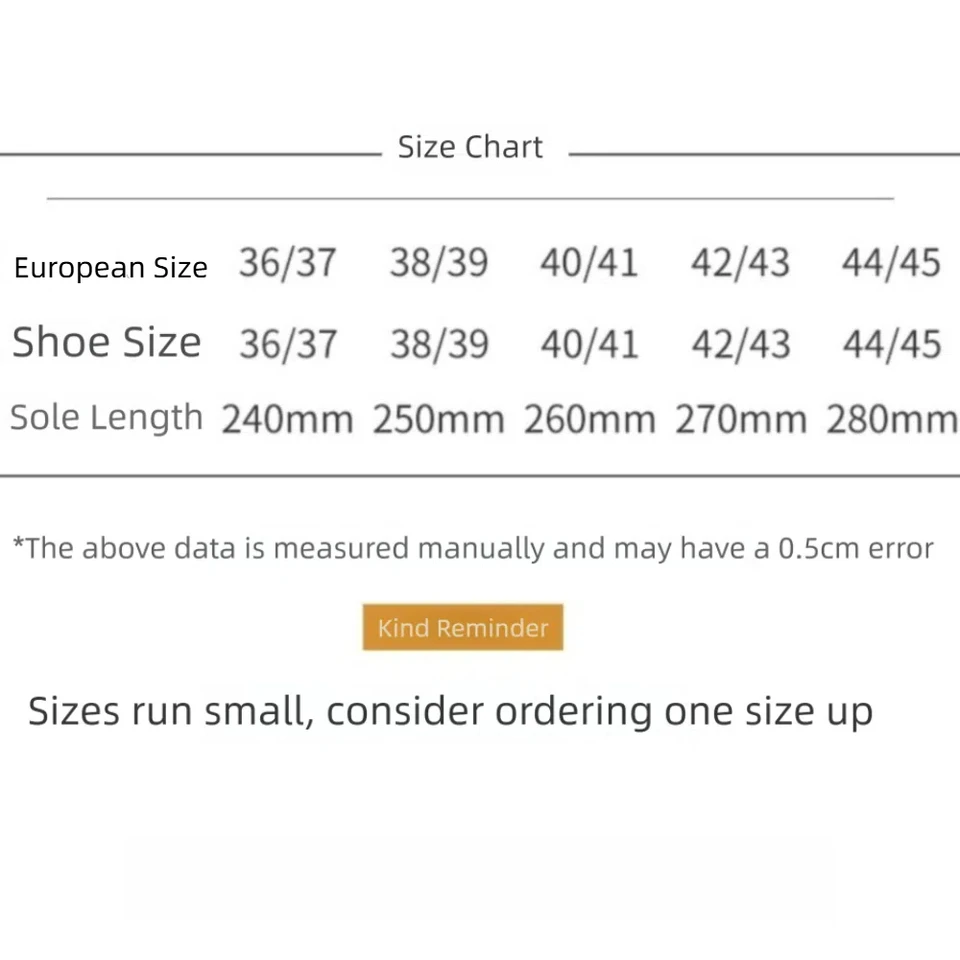The image size is (960, 960).
Task: Click the 0.5cm error measurement note
Action: (x=472, y=548)
